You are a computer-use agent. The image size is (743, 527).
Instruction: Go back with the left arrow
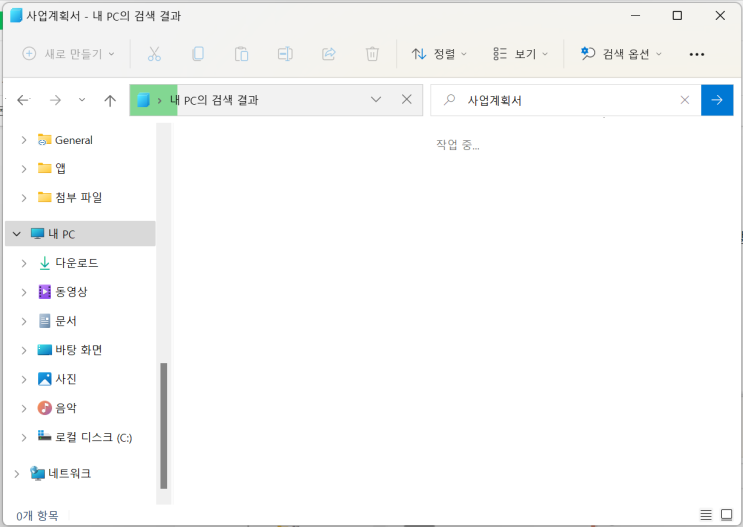pos(23,100)
